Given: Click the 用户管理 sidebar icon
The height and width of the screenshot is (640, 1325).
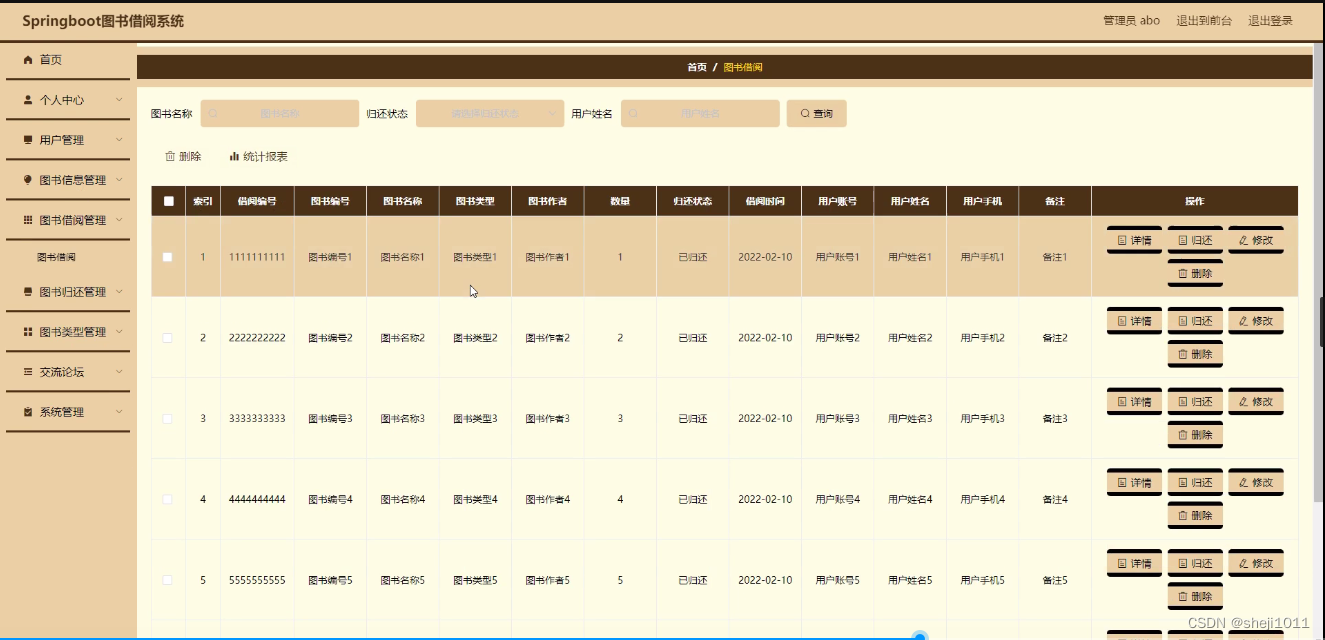Looking at the screenshot, I should pos(27,139).
